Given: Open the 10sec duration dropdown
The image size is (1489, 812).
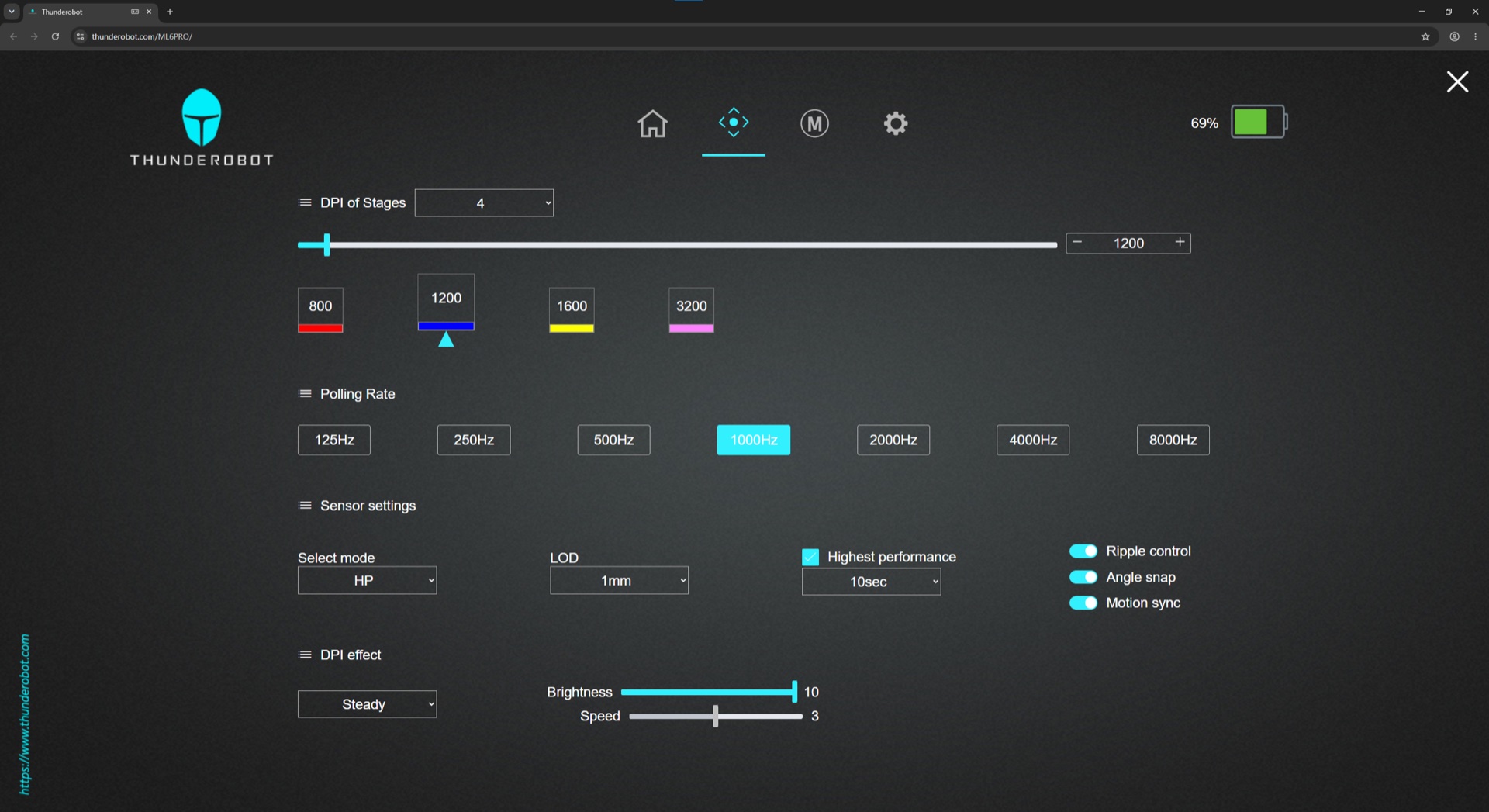Looking at the screenshot, I should pos(871,582).
